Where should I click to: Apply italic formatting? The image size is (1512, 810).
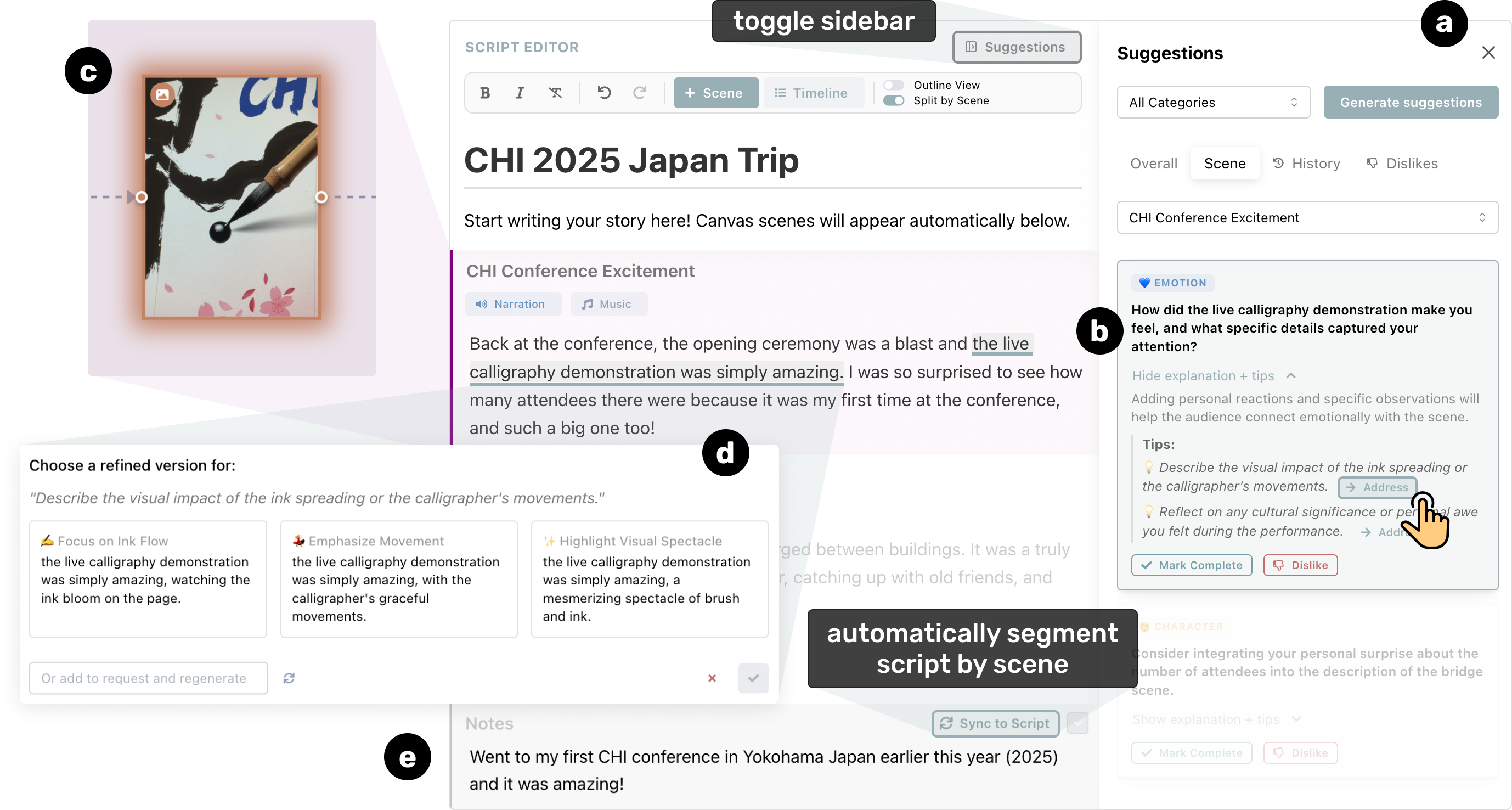click(x=520, y=93)
